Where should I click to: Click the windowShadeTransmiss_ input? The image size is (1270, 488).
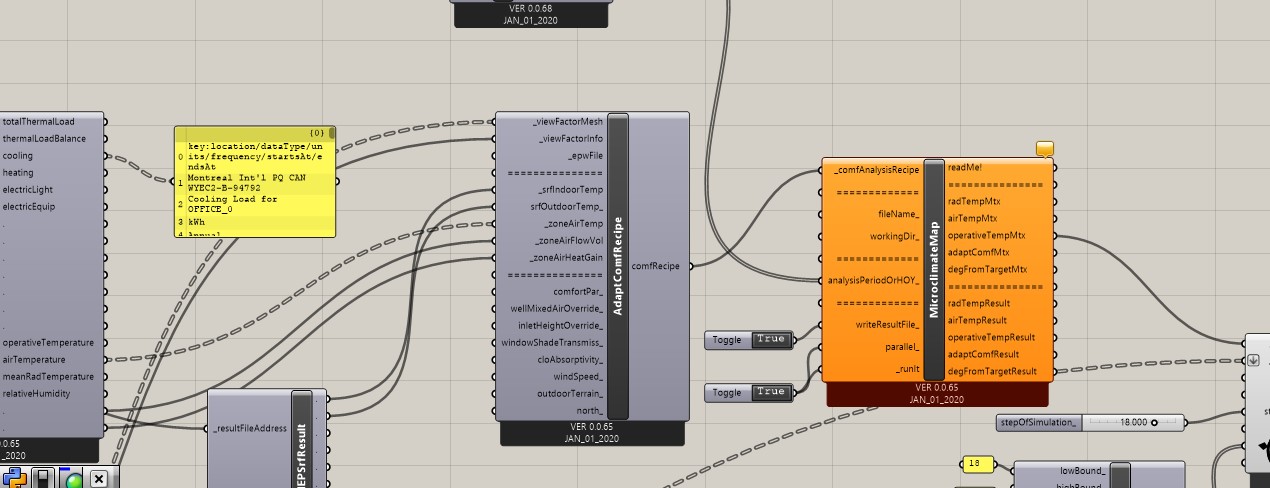point(554,342)
